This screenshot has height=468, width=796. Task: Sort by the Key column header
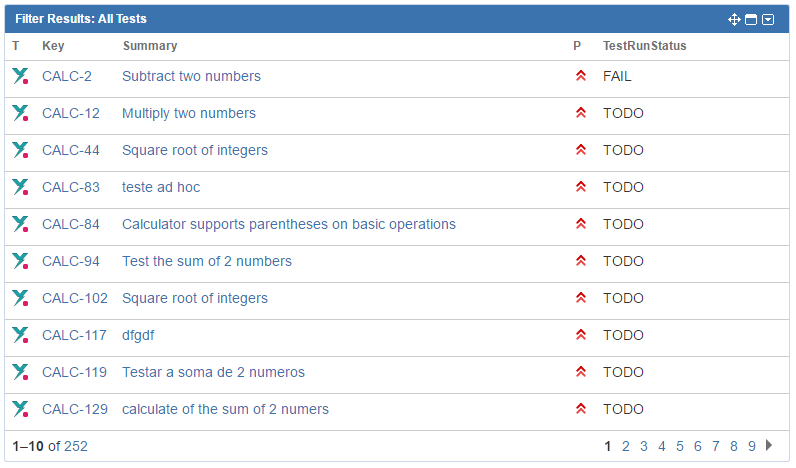click(53, 46)
